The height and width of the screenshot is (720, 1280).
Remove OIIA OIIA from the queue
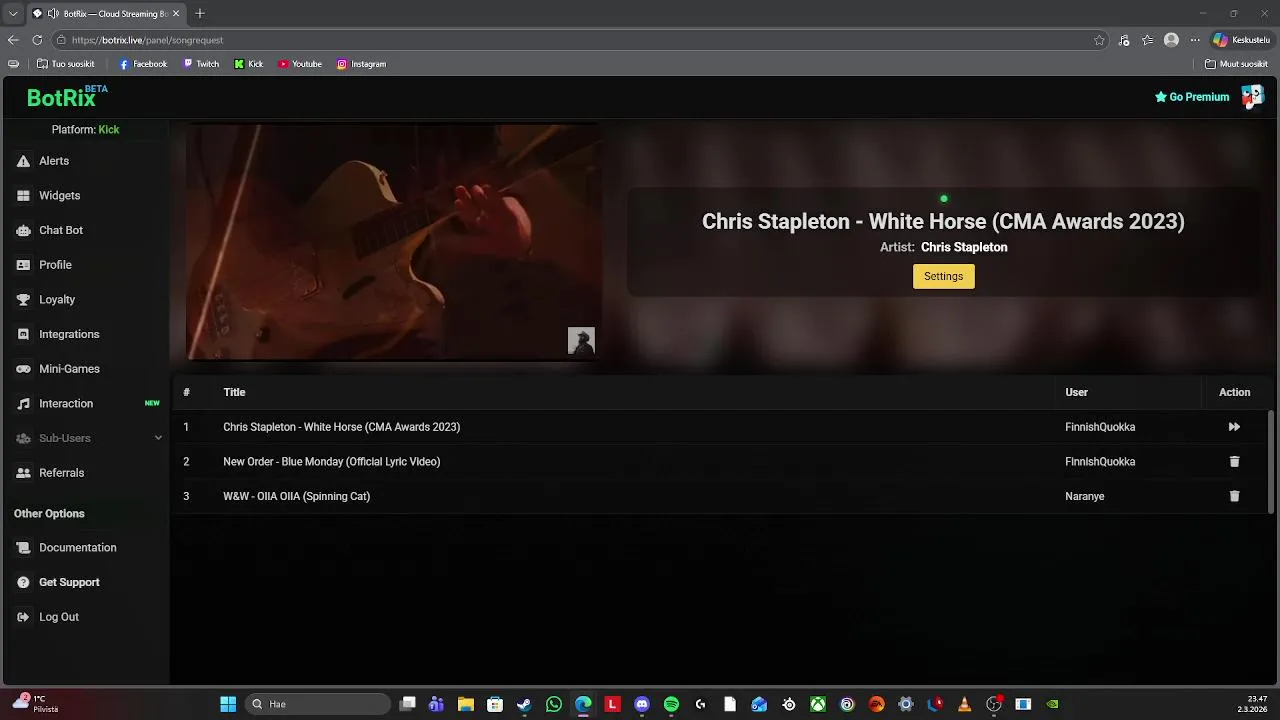[1234, 496]
